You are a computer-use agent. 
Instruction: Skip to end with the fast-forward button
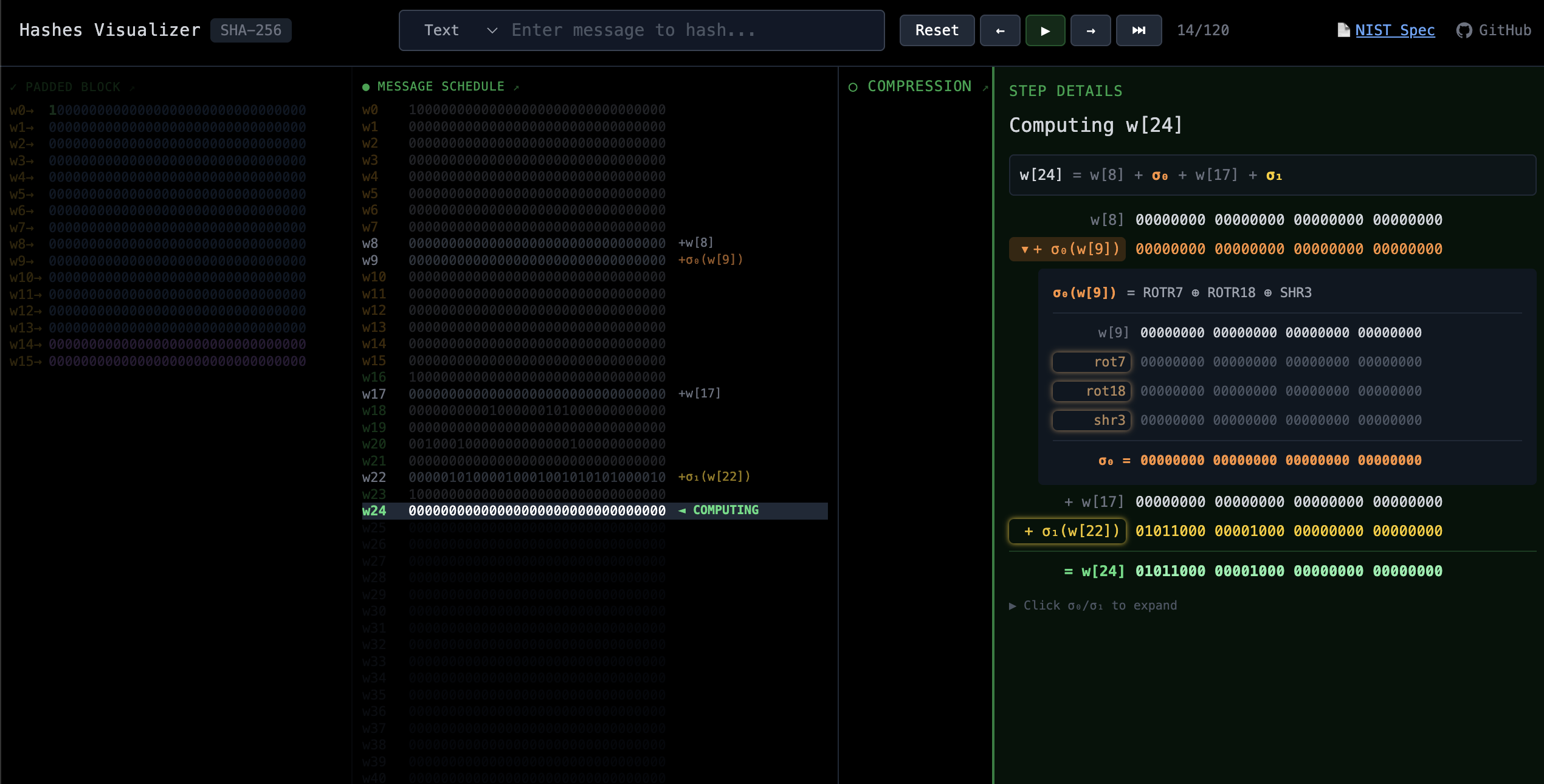pyautogui.click(x=1139, y=30)
